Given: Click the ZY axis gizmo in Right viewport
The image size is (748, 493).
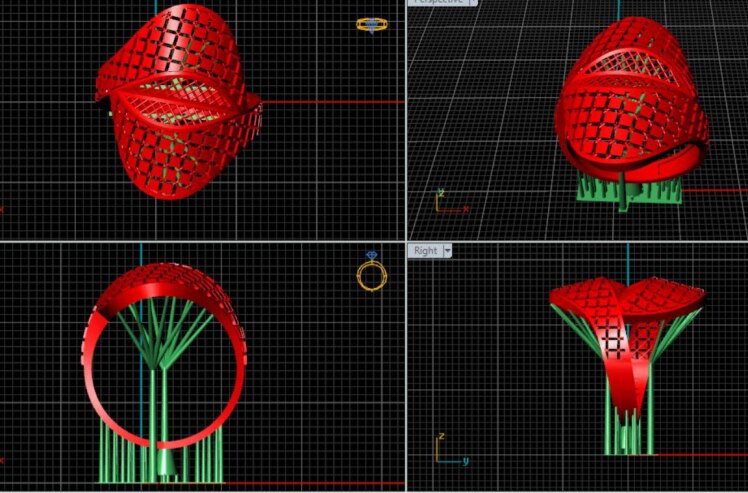Looking at the screenshot, I should (x=449, y=451).
